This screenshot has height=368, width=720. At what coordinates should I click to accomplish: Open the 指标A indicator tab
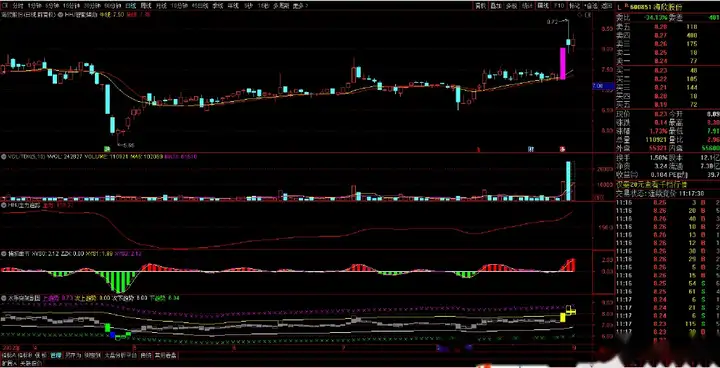coord(8,355)
